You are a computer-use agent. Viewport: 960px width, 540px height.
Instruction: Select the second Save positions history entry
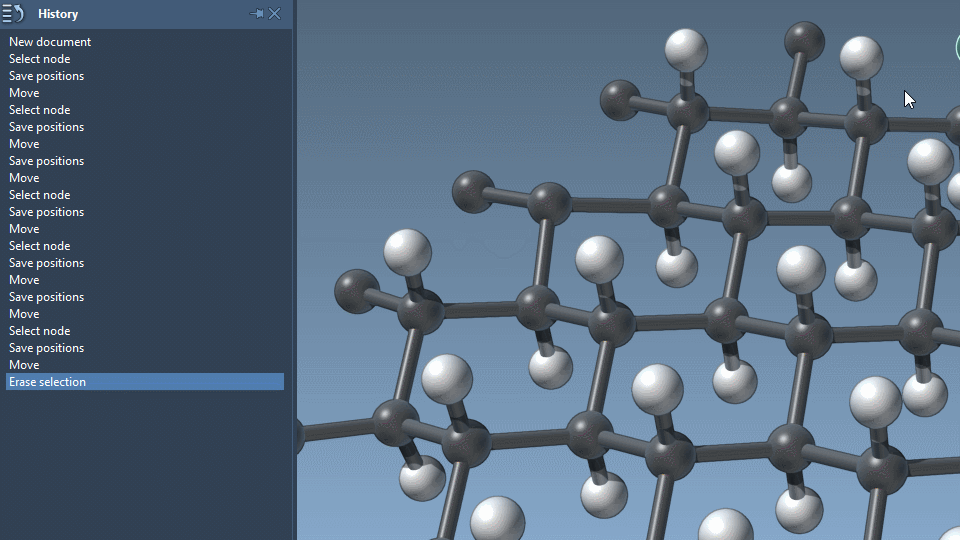(46, 127)
